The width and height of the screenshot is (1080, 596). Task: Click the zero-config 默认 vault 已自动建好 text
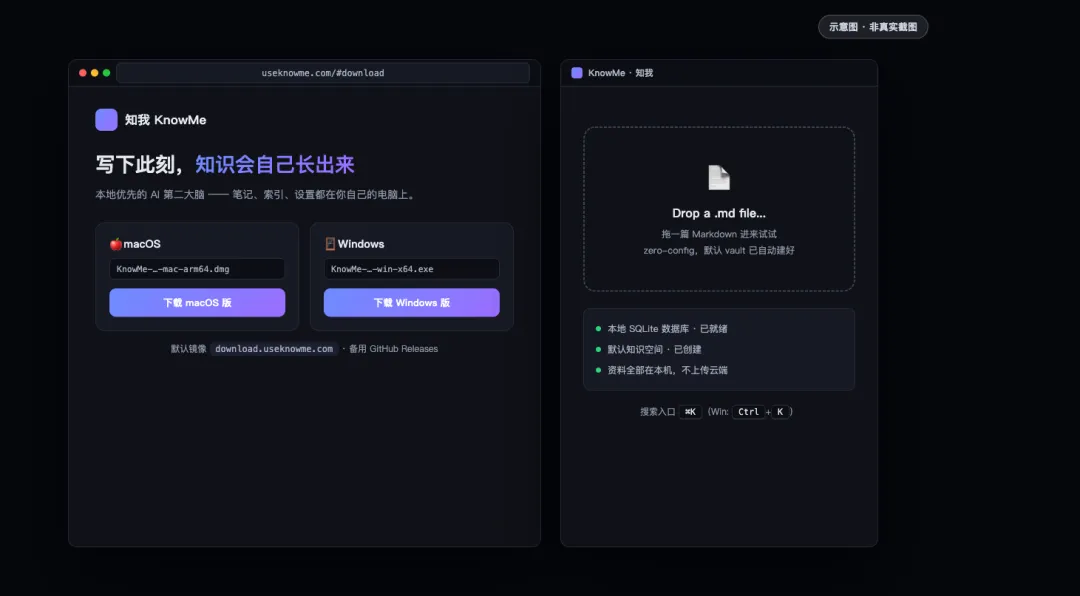point(719,251)
